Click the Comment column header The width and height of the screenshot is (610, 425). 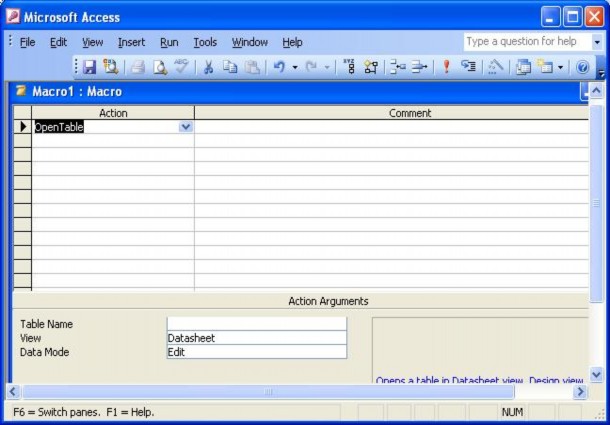[x=392, y=113]
